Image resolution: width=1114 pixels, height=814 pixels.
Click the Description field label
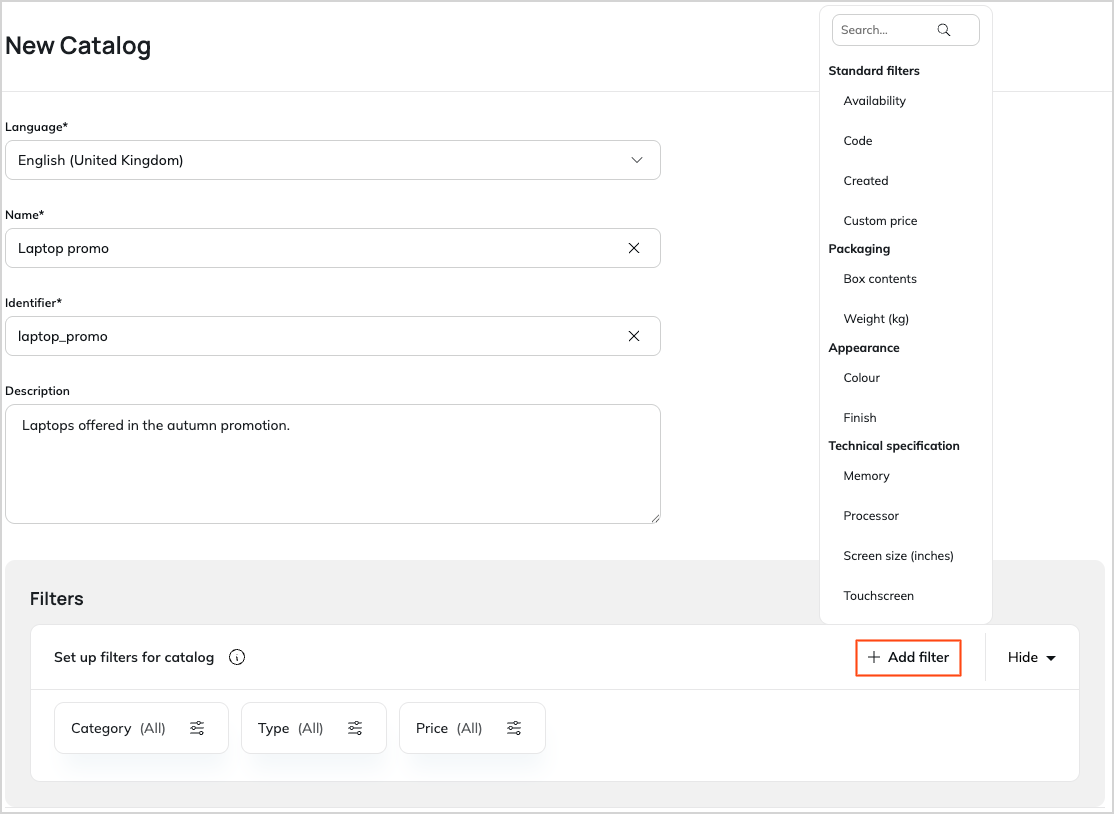(x=37, y=391)
